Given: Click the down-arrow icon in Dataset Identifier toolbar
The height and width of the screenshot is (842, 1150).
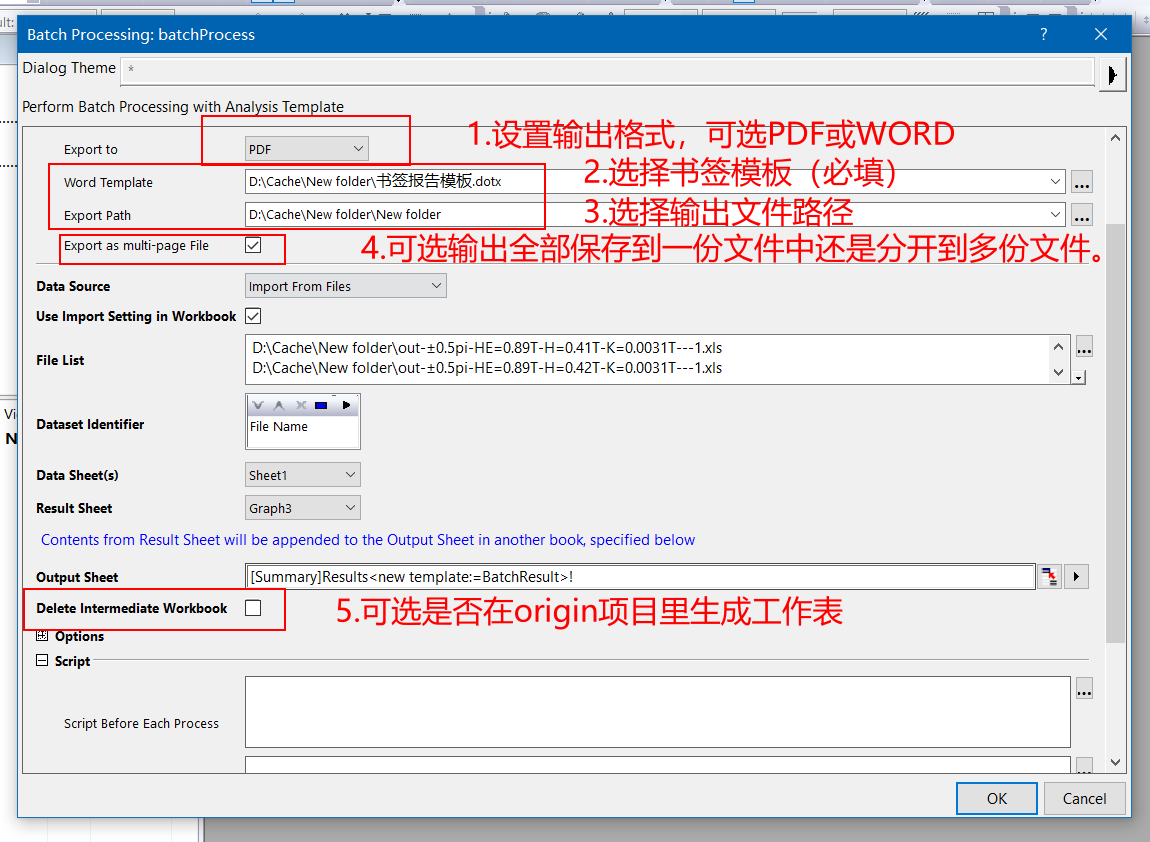Looking at the screenshot, I should click(x=258, y=405).
